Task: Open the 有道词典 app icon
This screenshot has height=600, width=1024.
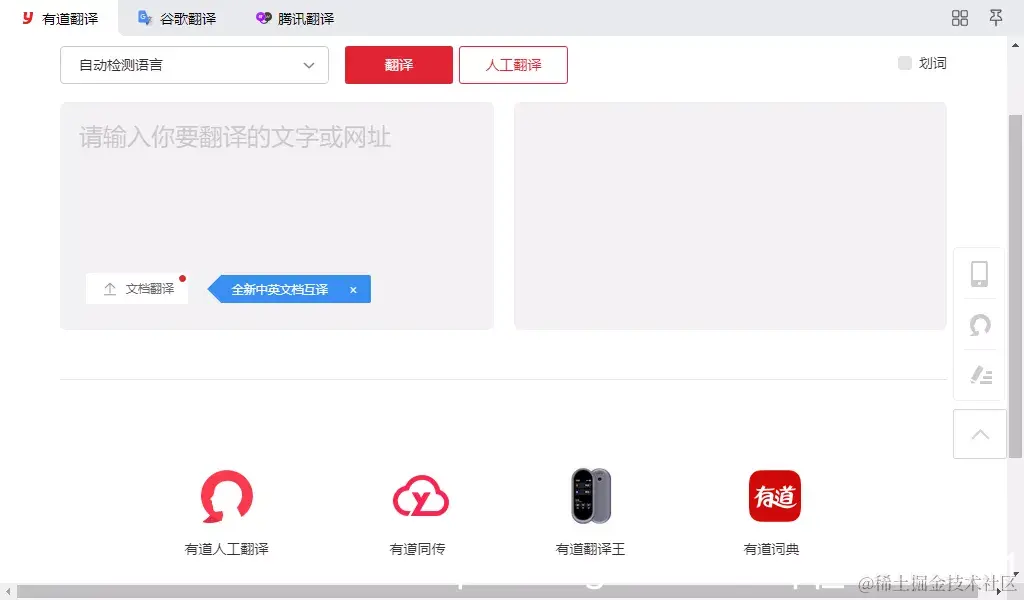Action: tap(775, 495)
